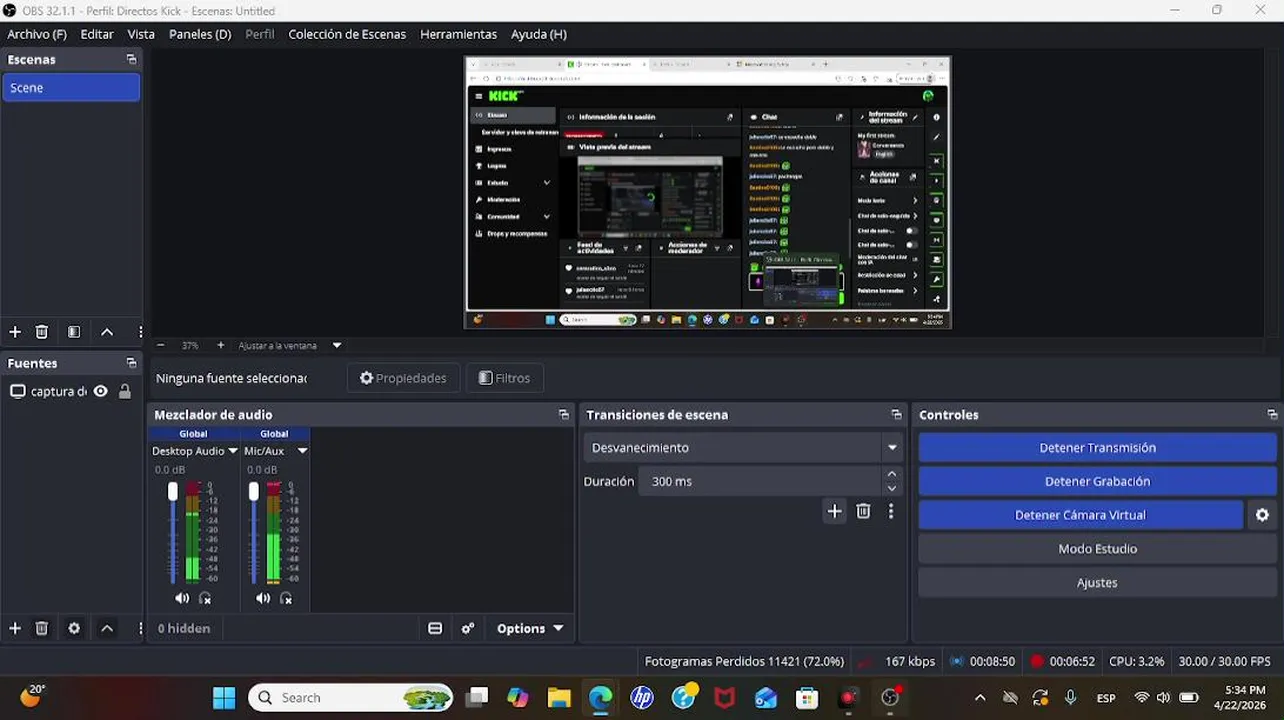This screenshot has width=1284, height=720.
Task: Open the Ajustar a la ventana scaling dropdown
Action: tap(290, 345)
